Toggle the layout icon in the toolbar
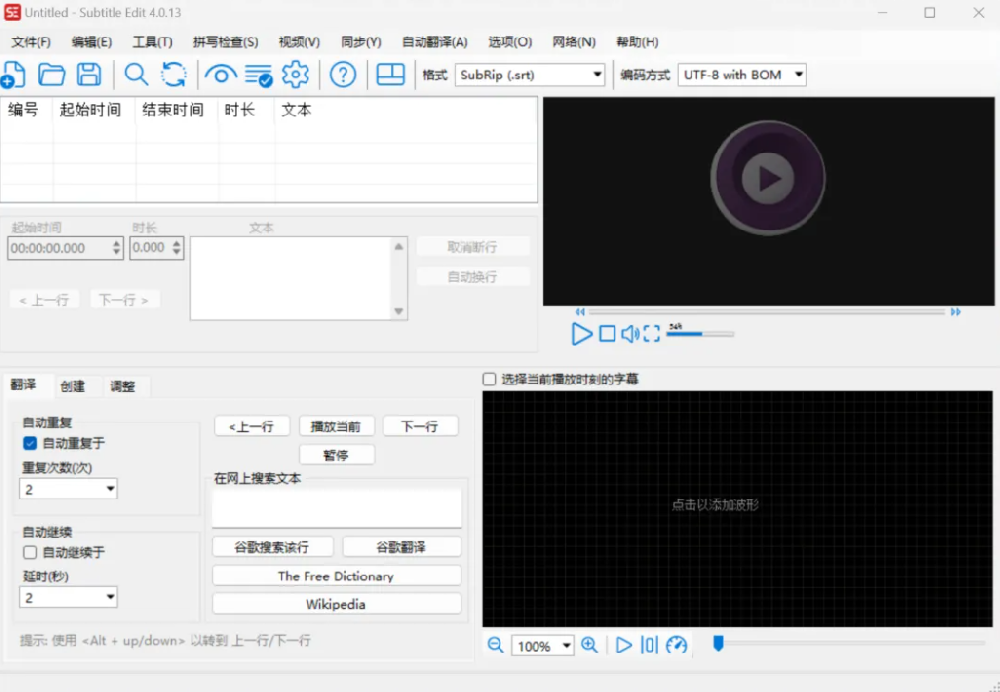Viewport: 1000px width, 692px height. (x=391, y=74)
